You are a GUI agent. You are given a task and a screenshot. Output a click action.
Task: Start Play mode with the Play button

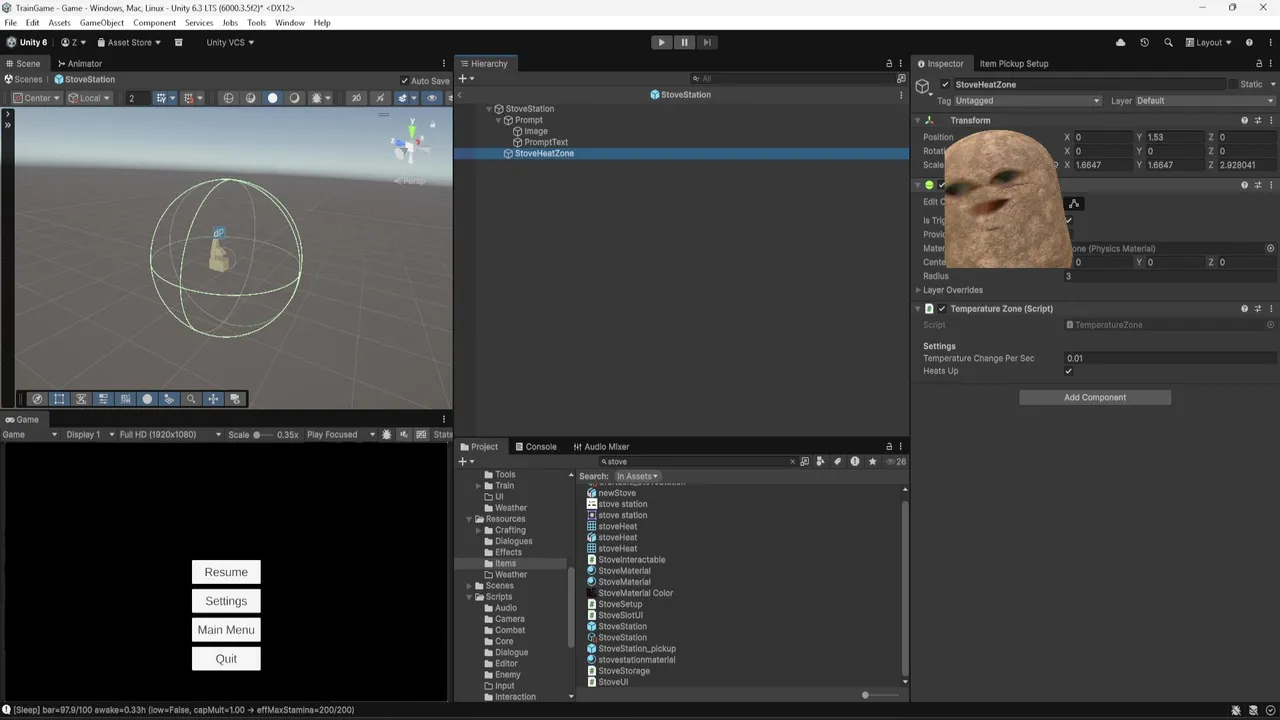[x=661, y=42]
